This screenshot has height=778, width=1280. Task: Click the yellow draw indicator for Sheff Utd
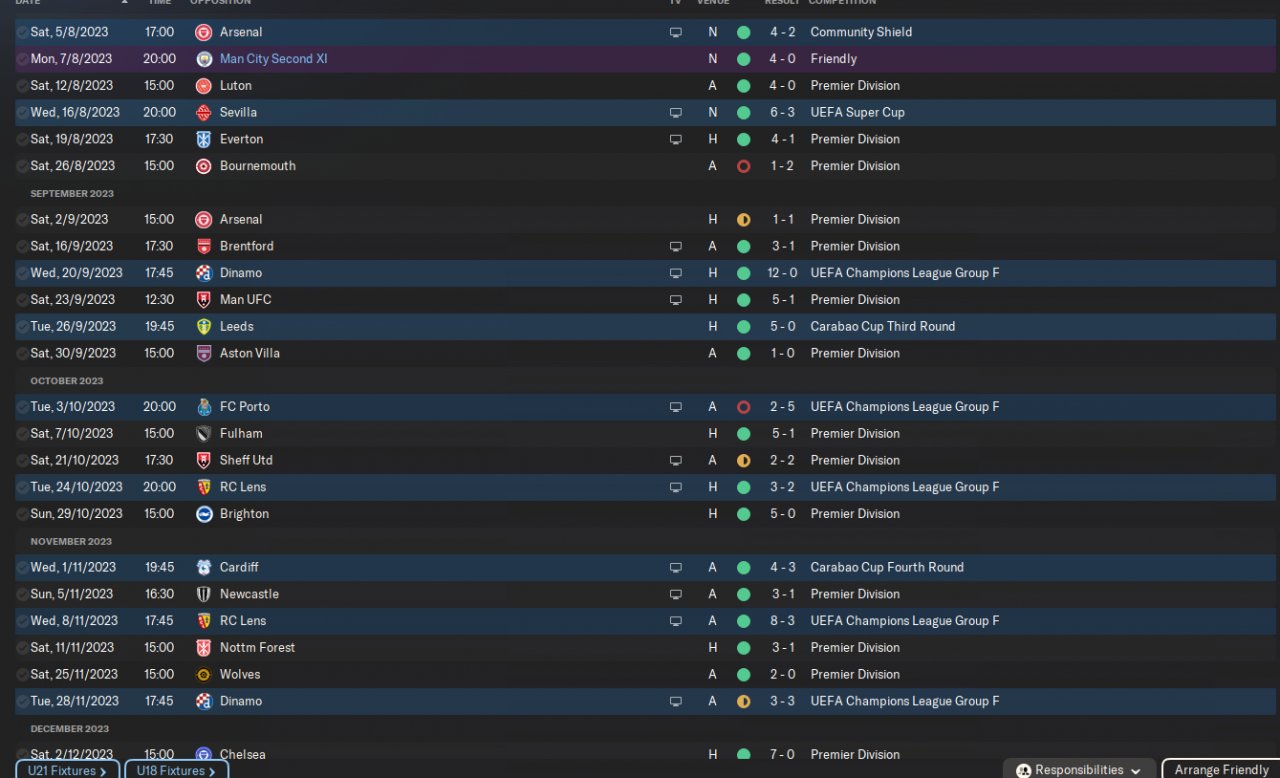point(743,461)
